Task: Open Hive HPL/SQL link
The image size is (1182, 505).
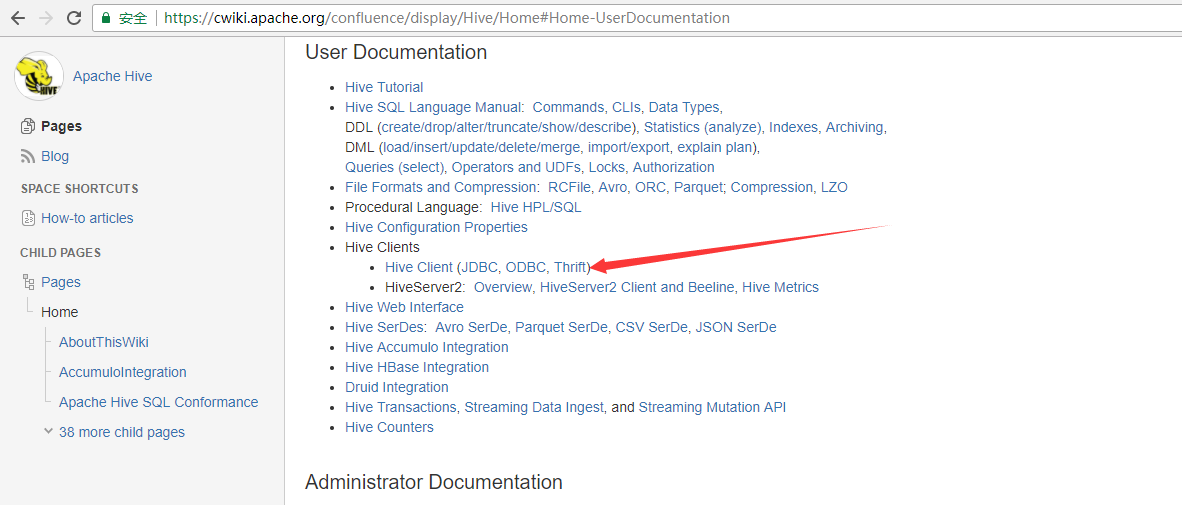Action: (x=536, y=207)
